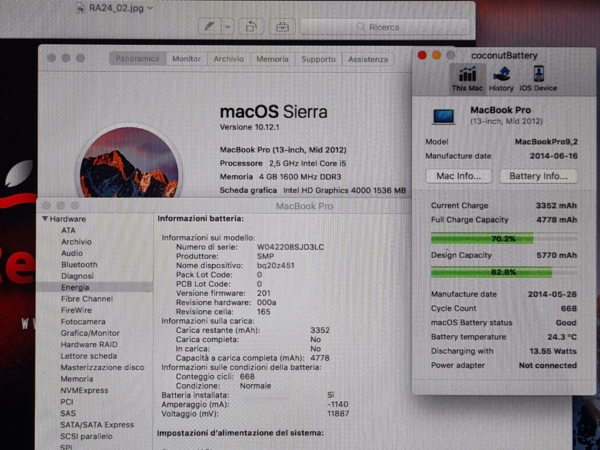Switch to the Archivio tab
The width and height of the screenshot is (600, 450).
(228, 59)
